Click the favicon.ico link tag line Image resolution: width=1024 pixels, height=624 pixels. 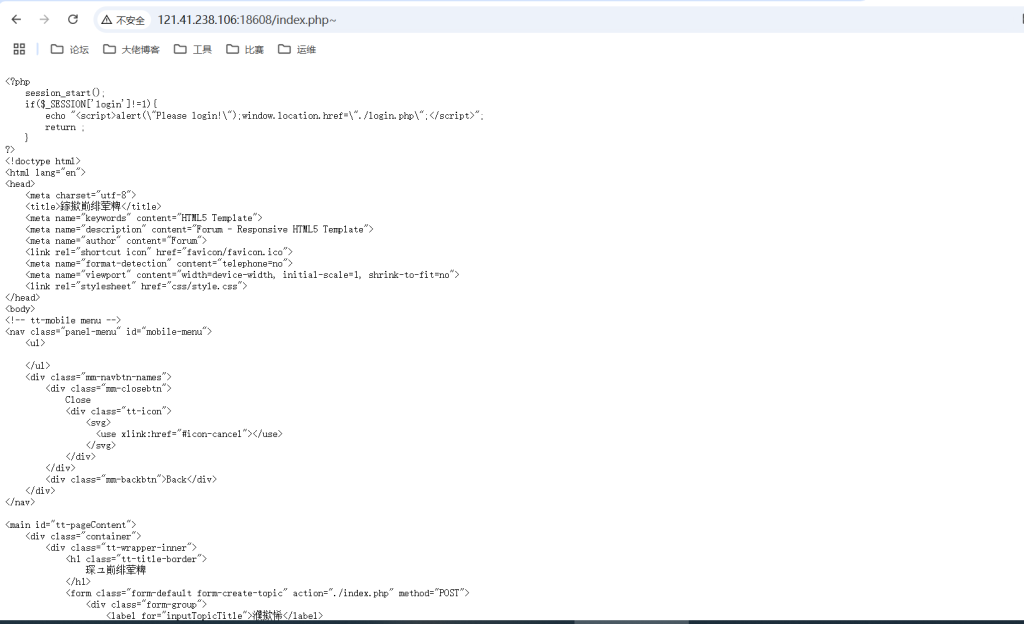[x=159, y=252]
